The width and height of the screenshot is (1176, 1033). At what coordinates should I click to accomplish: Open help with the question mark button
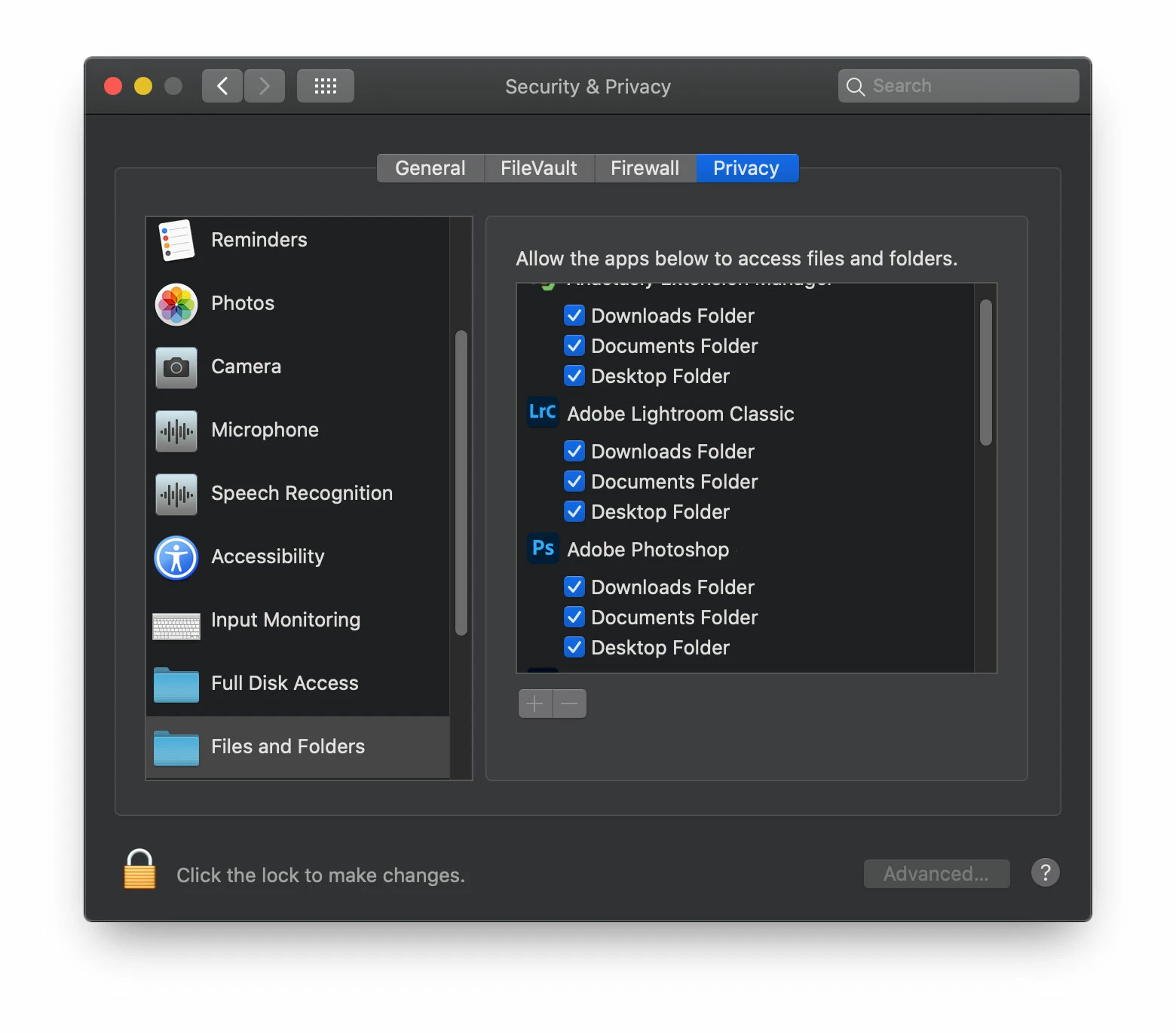click(x=1046, y=872)
